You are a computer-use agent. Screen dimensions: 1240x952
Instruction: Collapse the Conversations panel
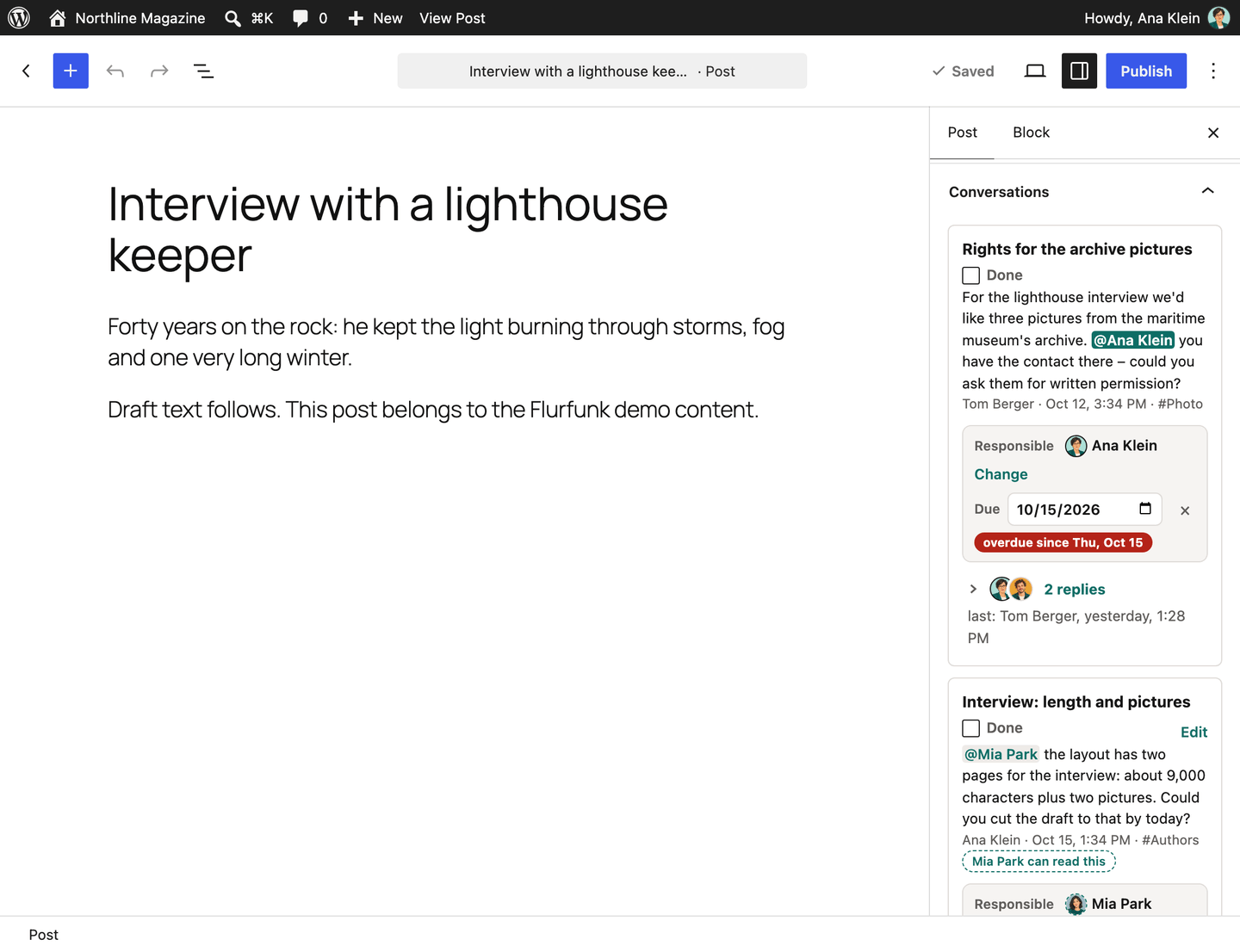click(1207, 191)
